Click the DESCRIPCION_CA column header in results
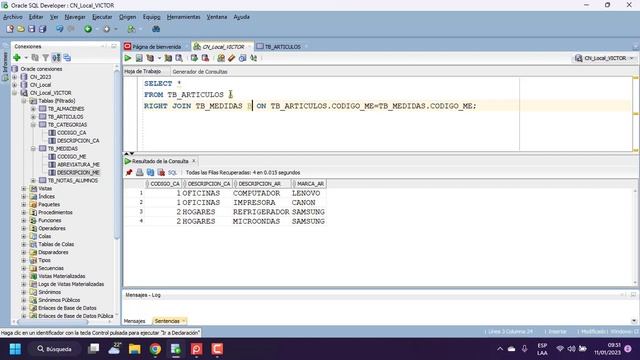The height and width of the screenshot is (360, 640). (x=208, y=184)
